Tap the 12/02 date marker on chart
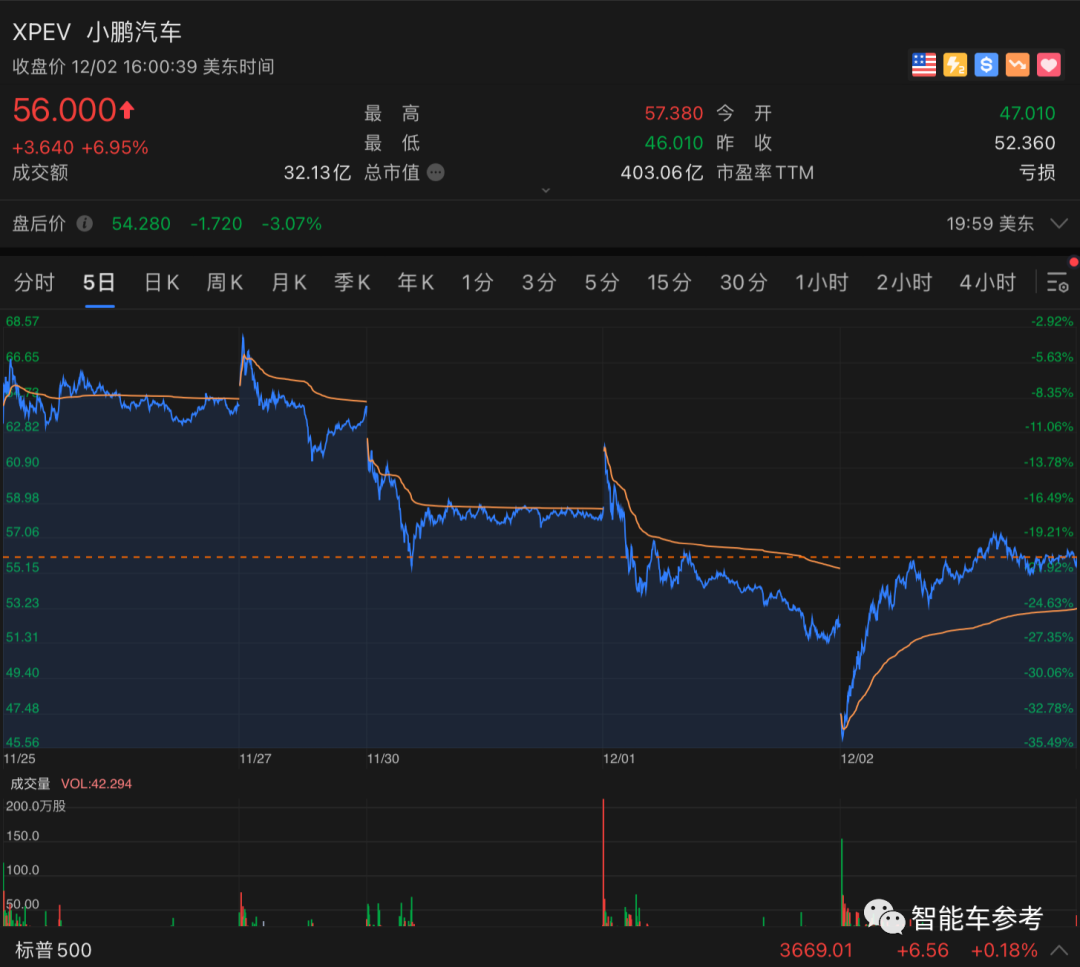1080x967 pixels. coord(857,758)
